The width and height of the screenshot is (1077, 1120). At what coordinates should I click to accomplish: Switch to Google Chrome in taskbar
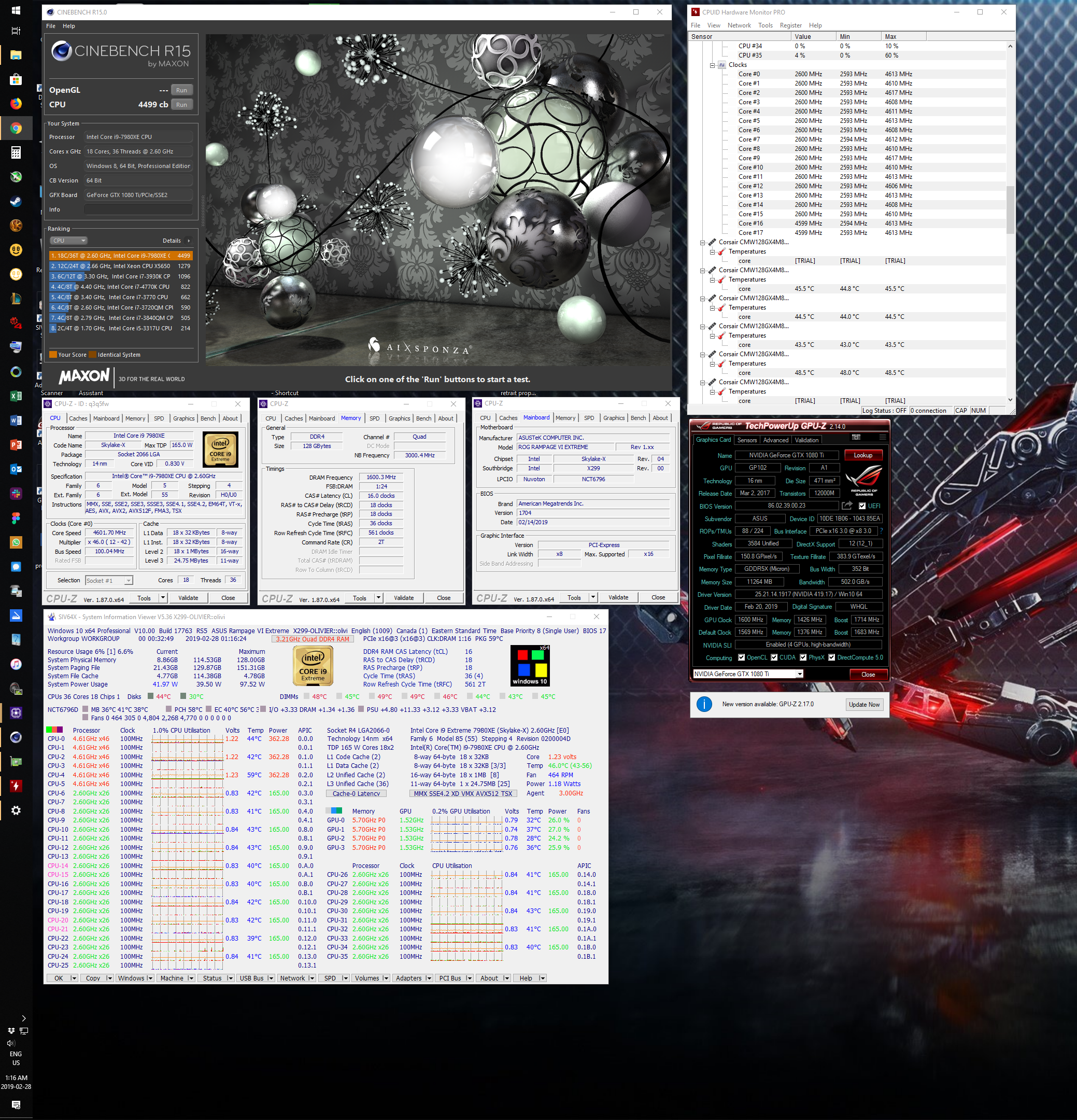(x=16, y=128)
